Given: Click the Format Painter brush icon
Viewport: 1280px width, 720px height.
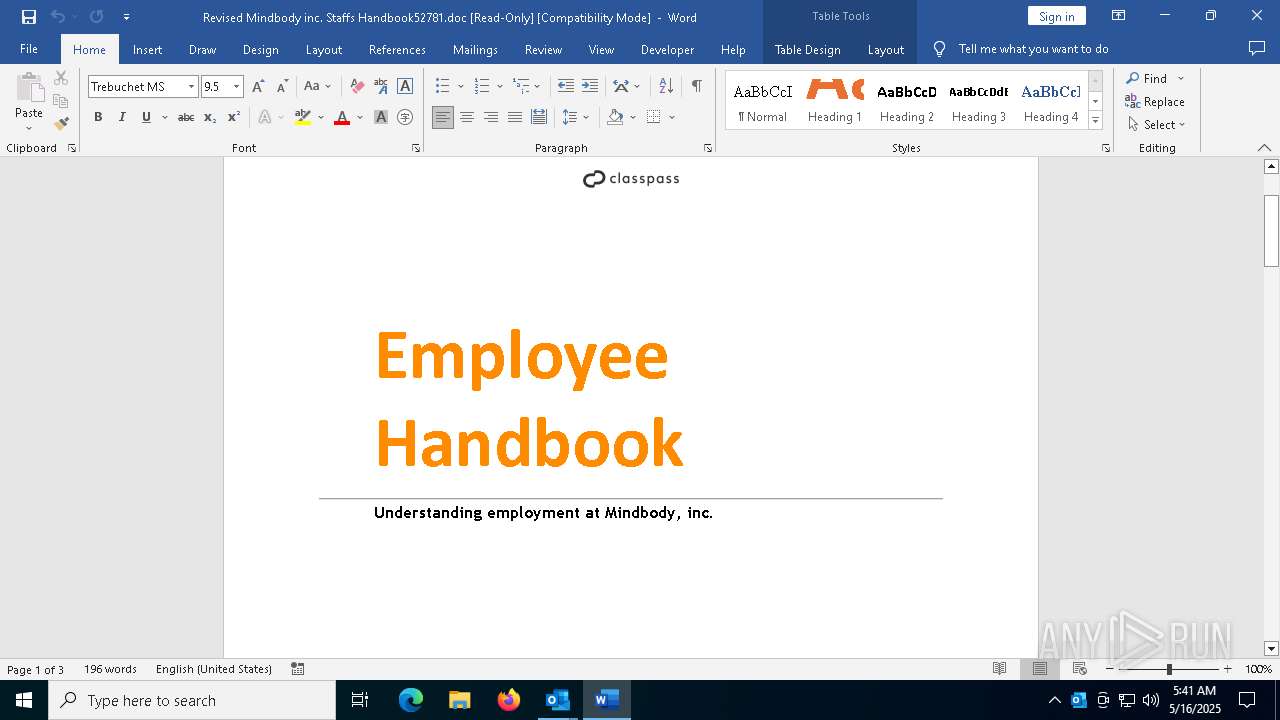Looking at the screenshot, I should (61, 124).
